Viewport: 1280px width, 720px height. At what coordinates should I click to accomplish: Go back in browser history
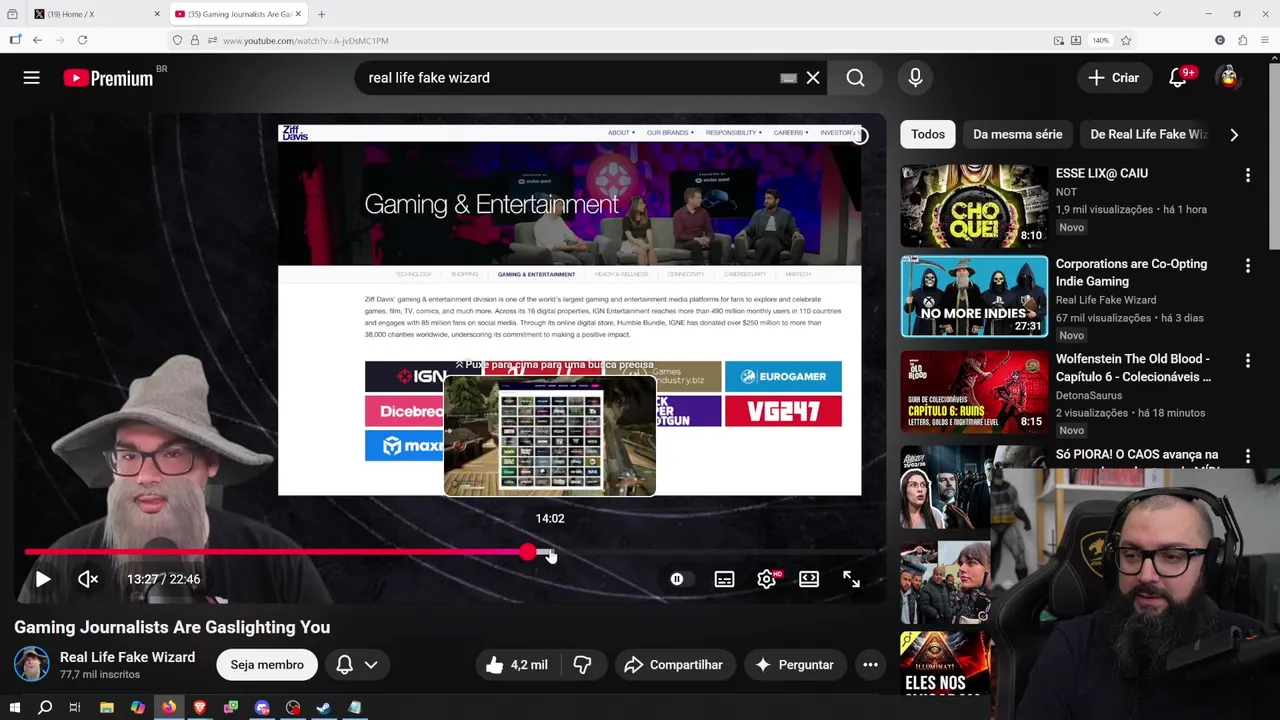point(37,40)
